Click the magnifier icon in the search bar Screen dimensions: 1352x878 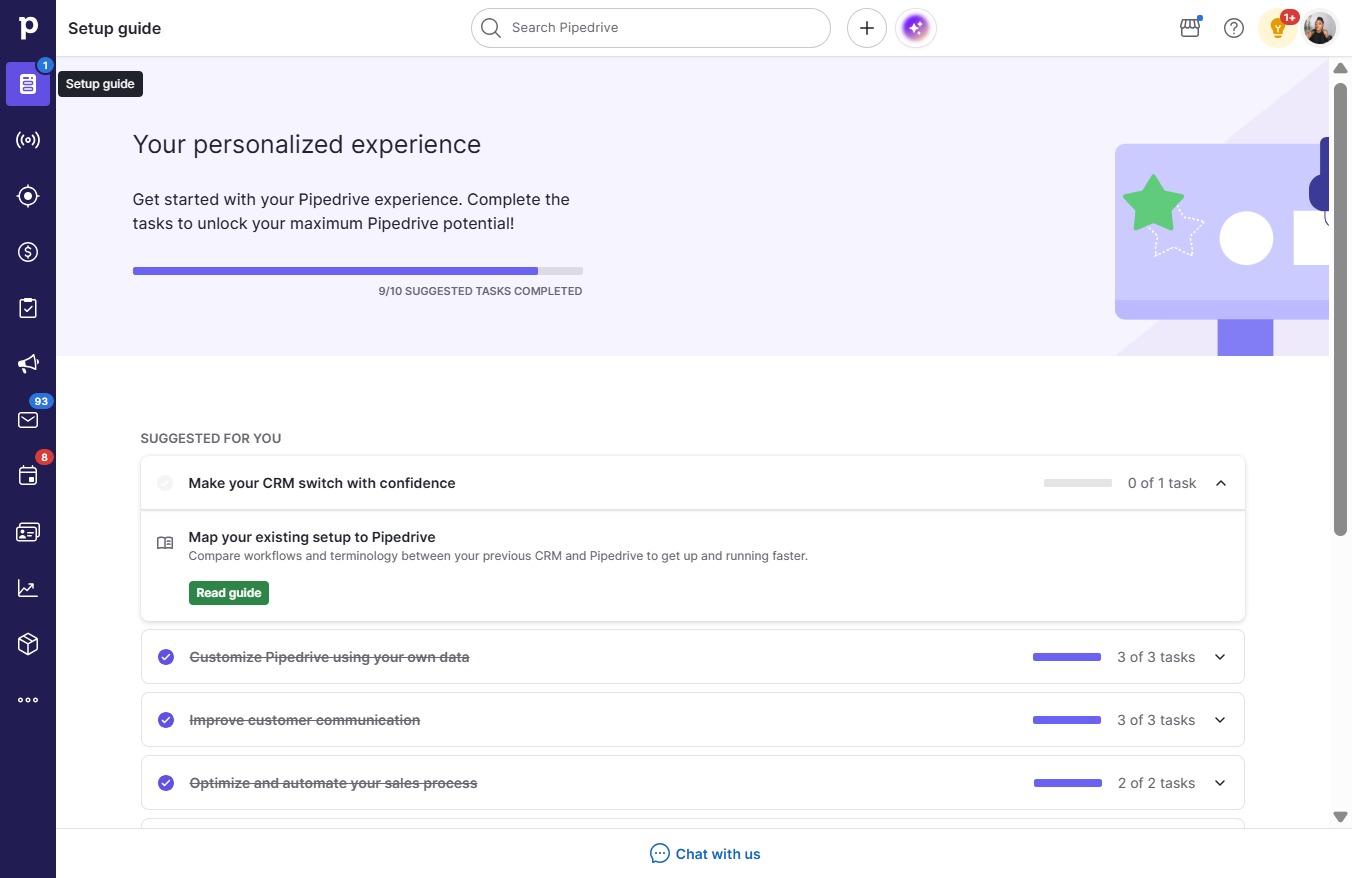(x=490, y=28)
